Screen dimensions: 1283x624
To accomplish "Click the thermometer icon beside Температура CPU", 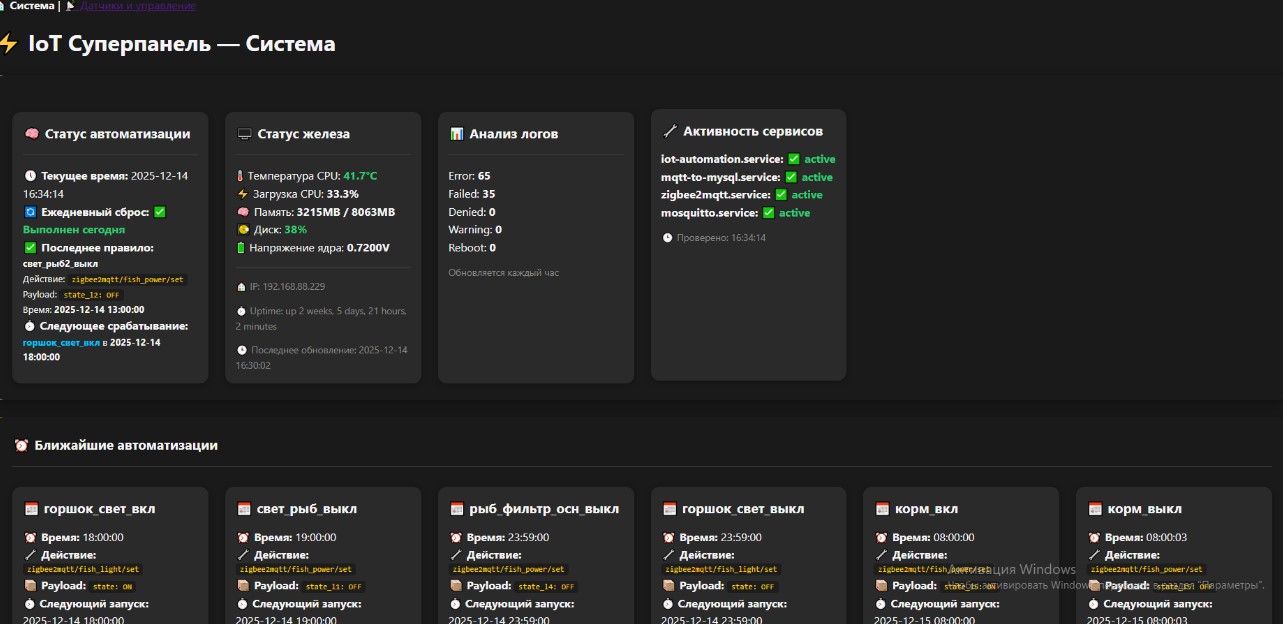I will click(240, 176).
